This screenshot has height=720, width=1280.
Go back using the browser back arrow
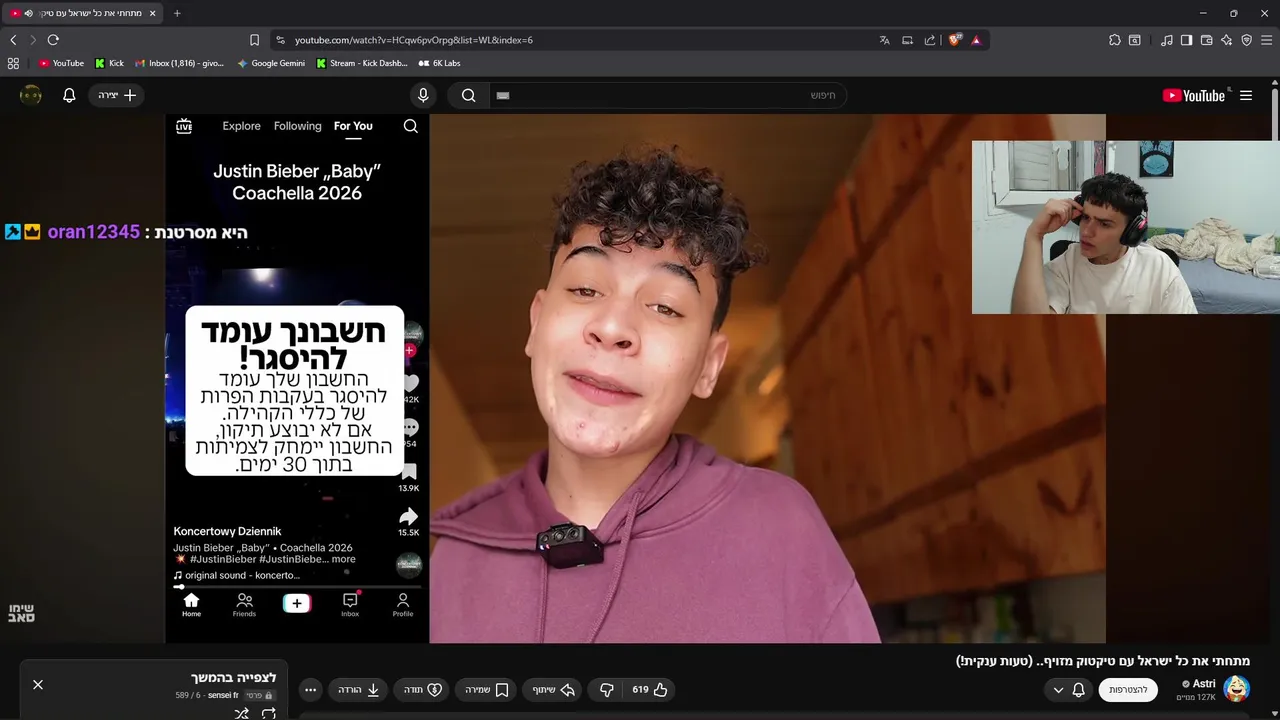coord(13,40)
